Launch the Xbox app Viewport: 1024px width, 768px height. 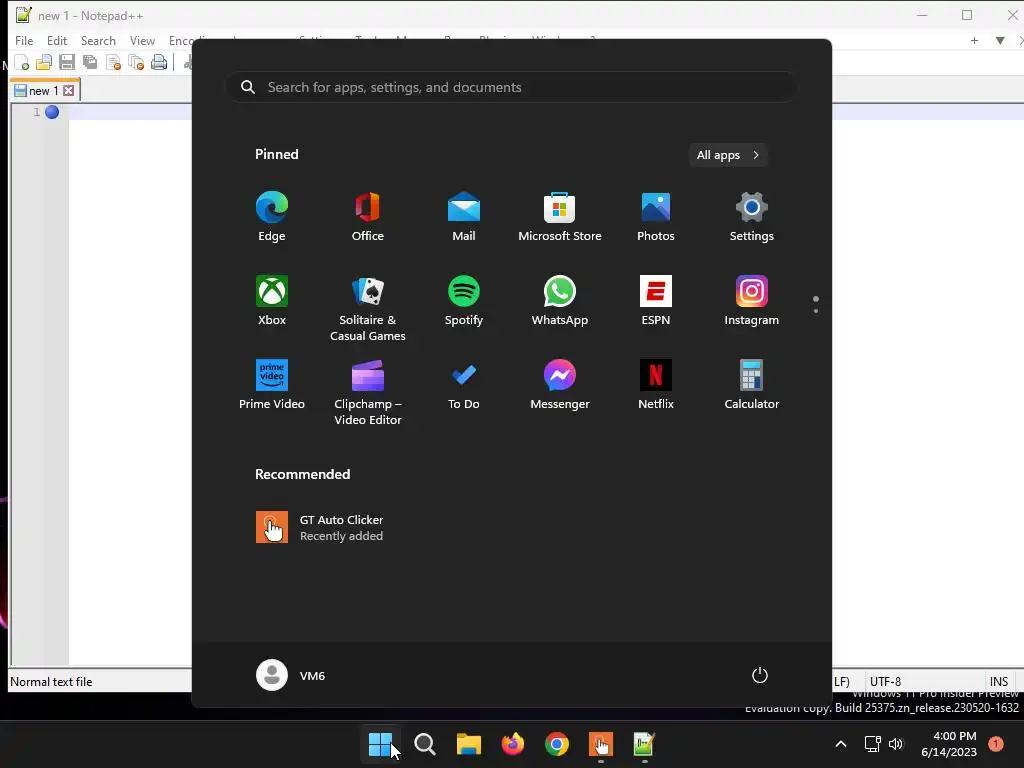point(272,301)
